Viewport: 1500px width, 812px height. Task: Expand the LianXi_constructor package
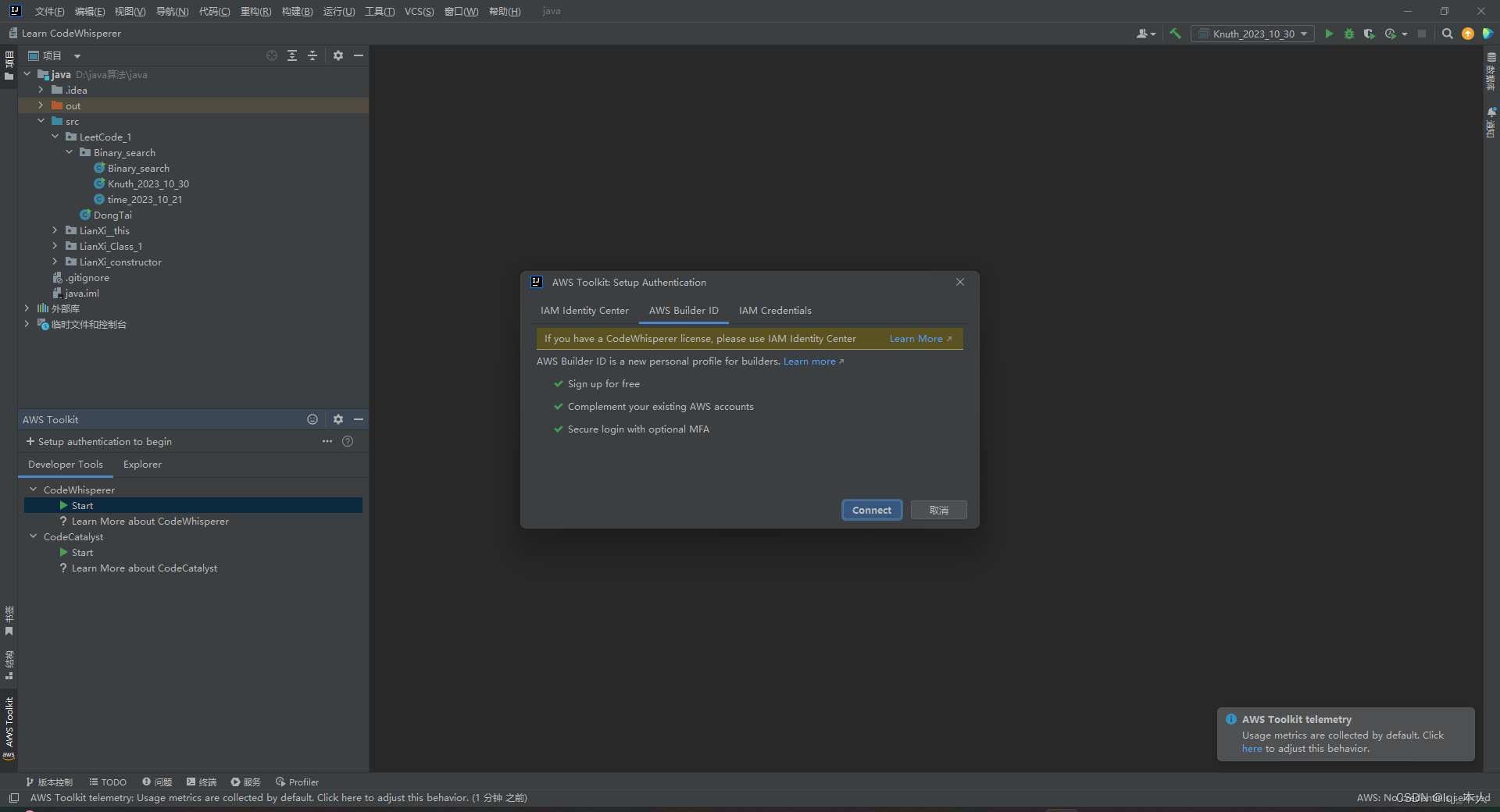55,262
